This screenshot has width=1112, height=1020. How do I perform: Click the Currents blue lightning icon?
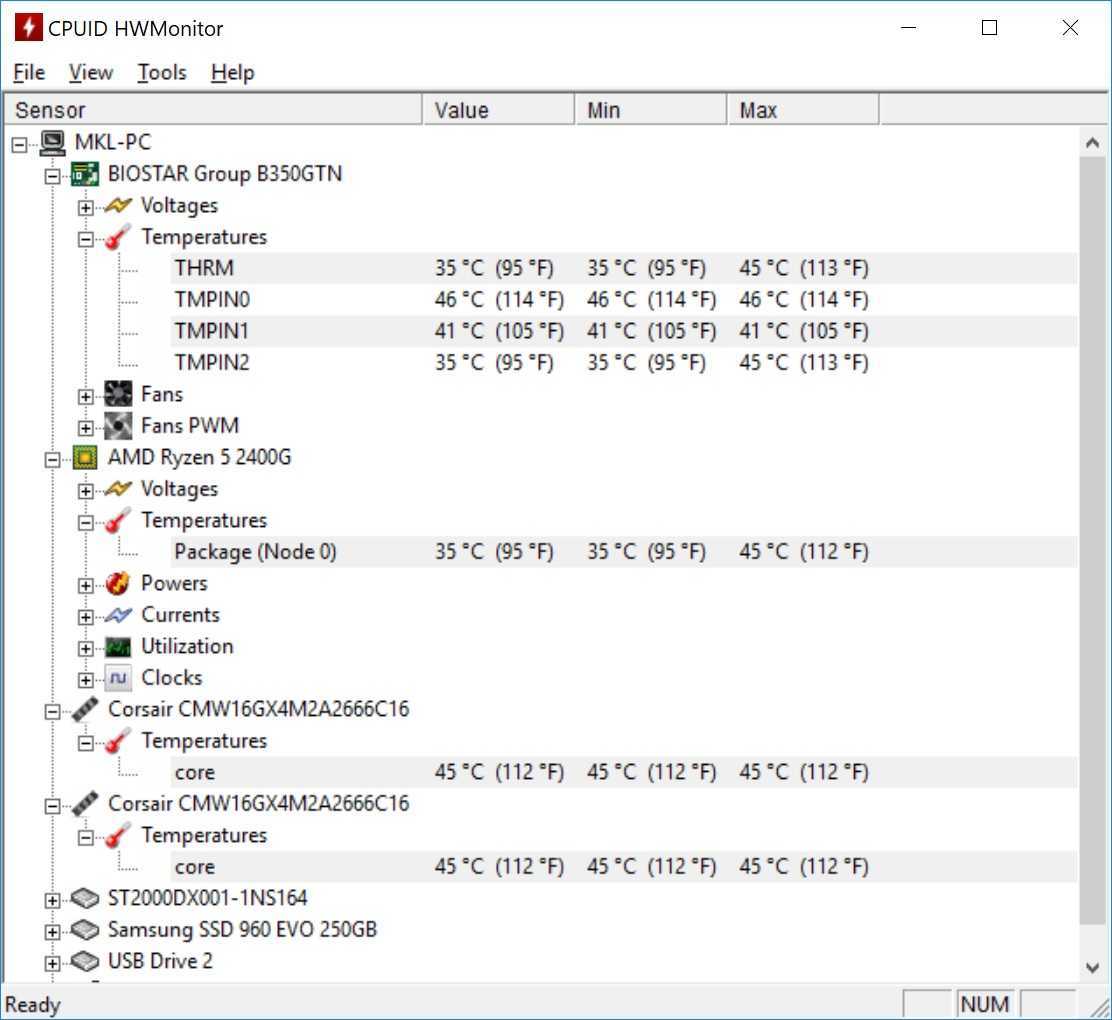(118, 615)
